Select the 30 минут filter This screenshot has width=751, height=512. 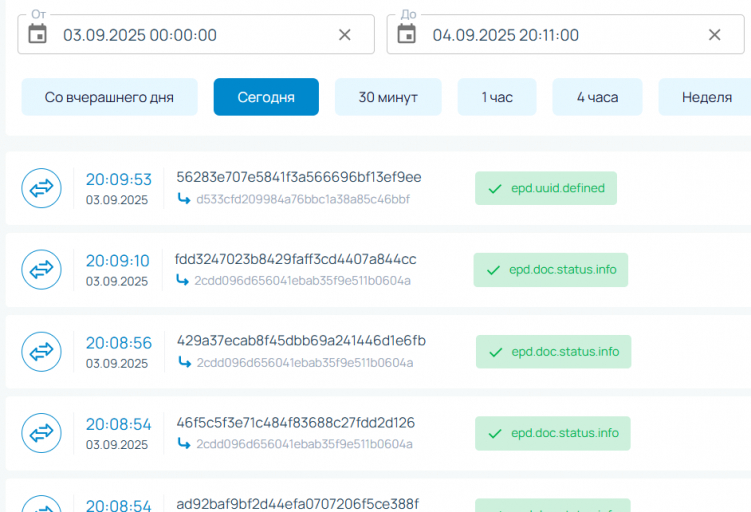388,97
